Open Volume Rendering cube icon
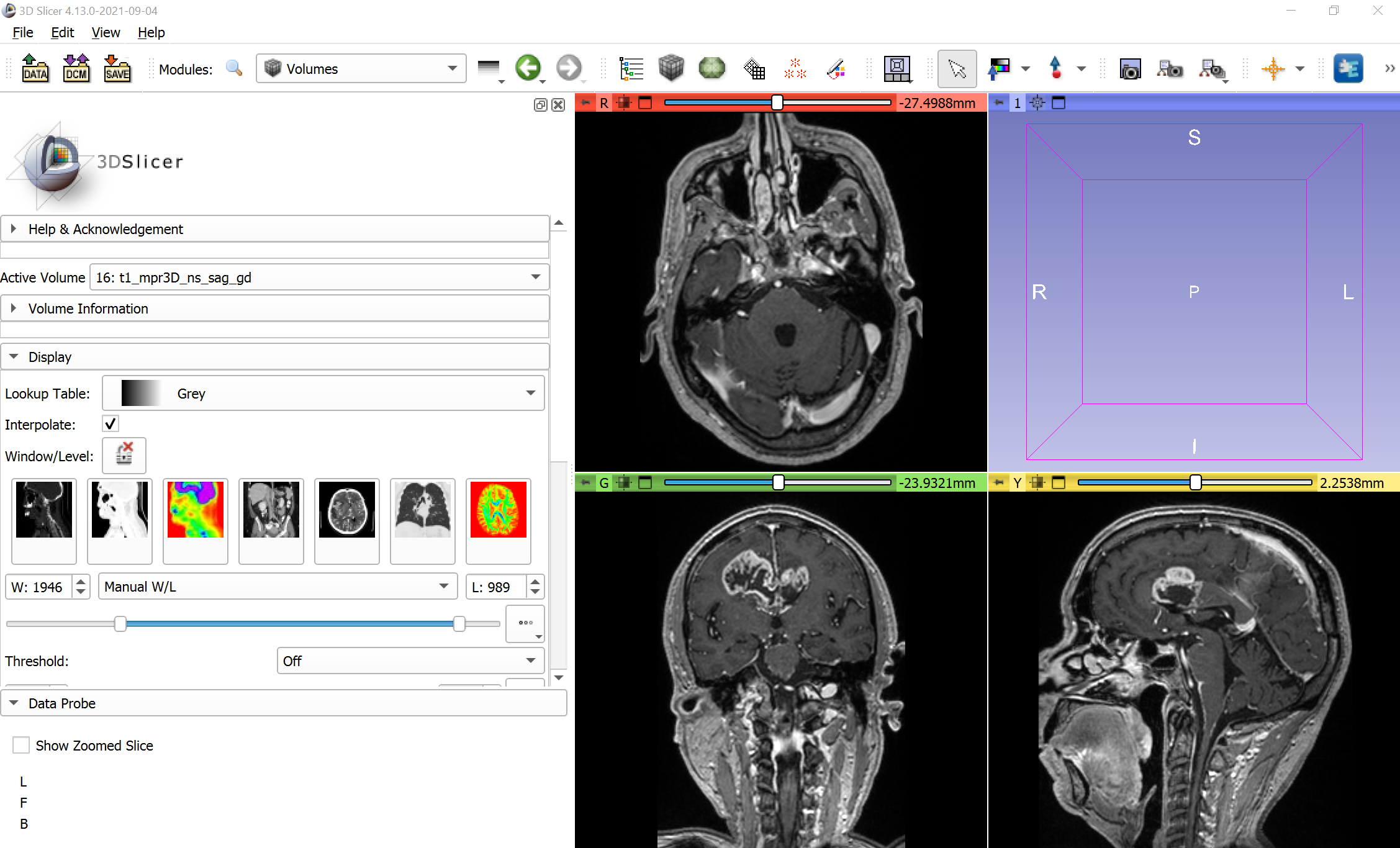Viewport: 1400px width, 848px height. tap(671, 68)
